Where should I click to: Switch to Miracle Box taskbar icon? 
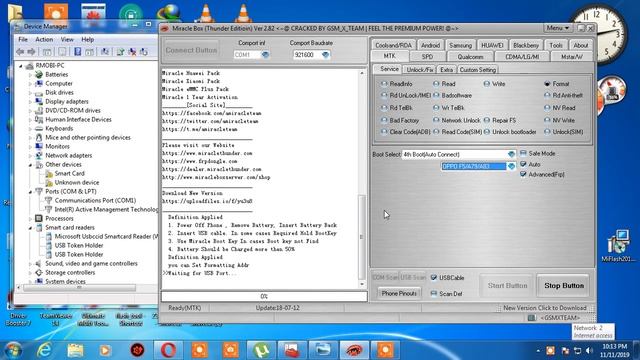click(353, 350)
